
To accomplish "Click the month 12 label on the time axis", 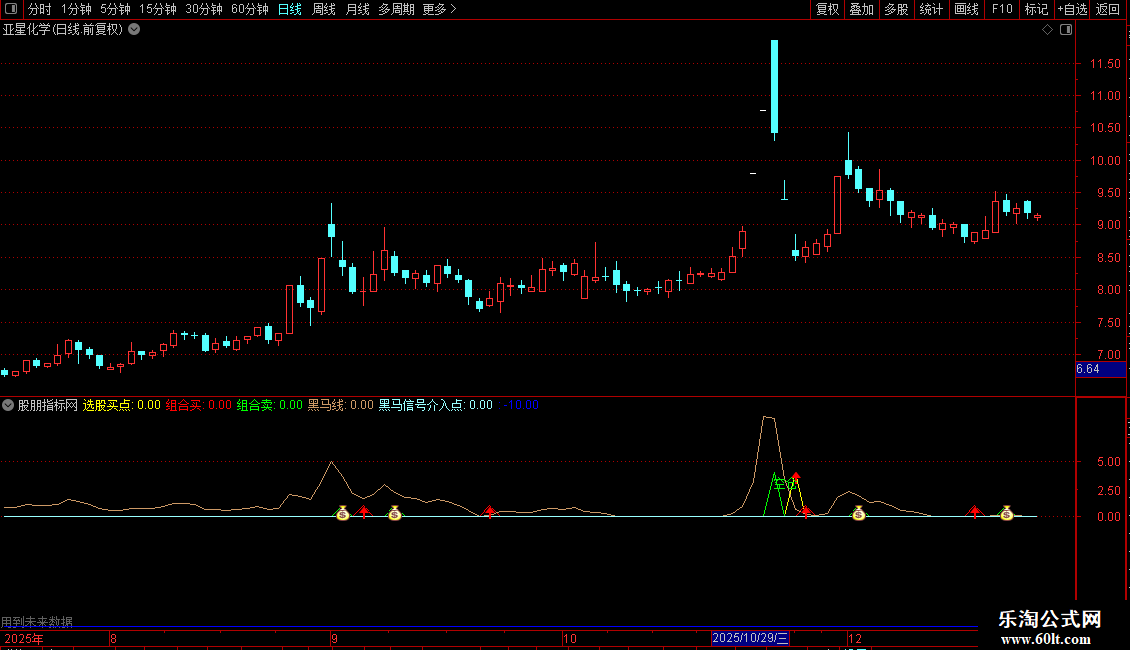I will [x=855, y=638].
